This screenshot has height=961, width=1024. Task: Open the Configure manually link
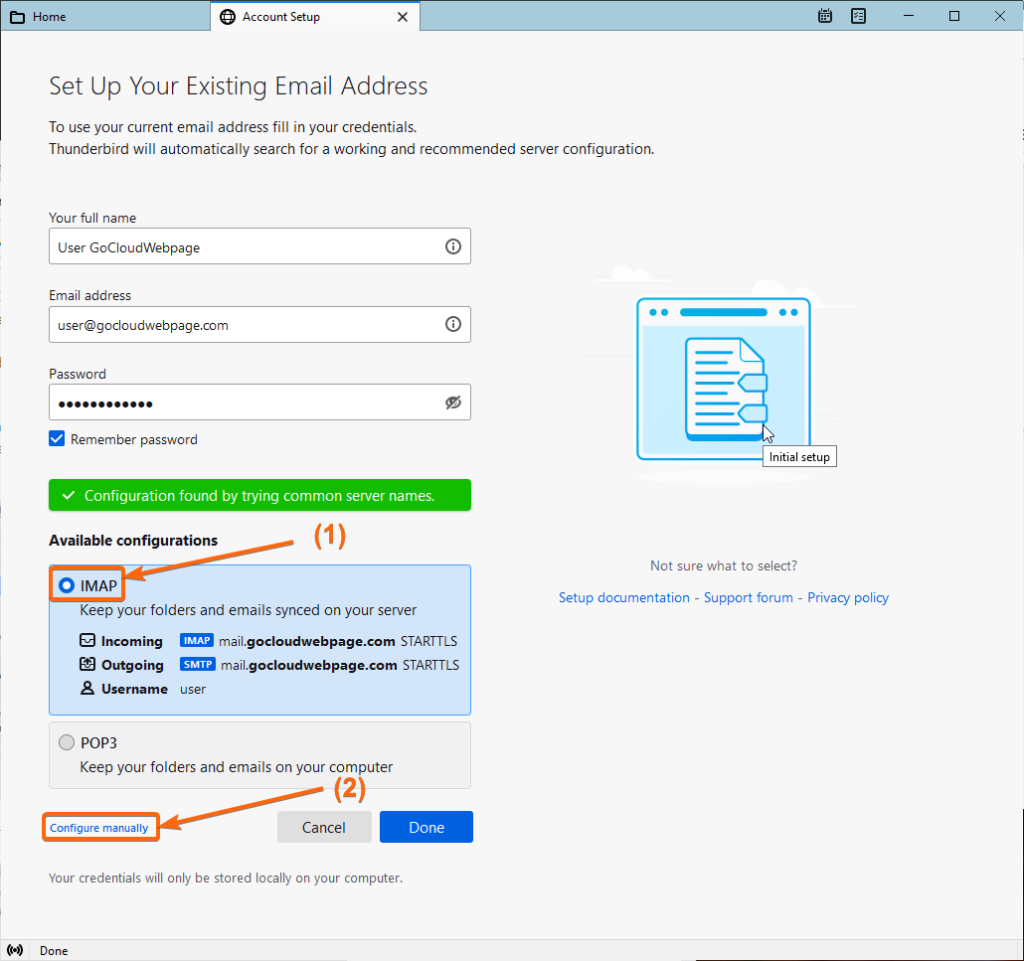tap(100, 827)
